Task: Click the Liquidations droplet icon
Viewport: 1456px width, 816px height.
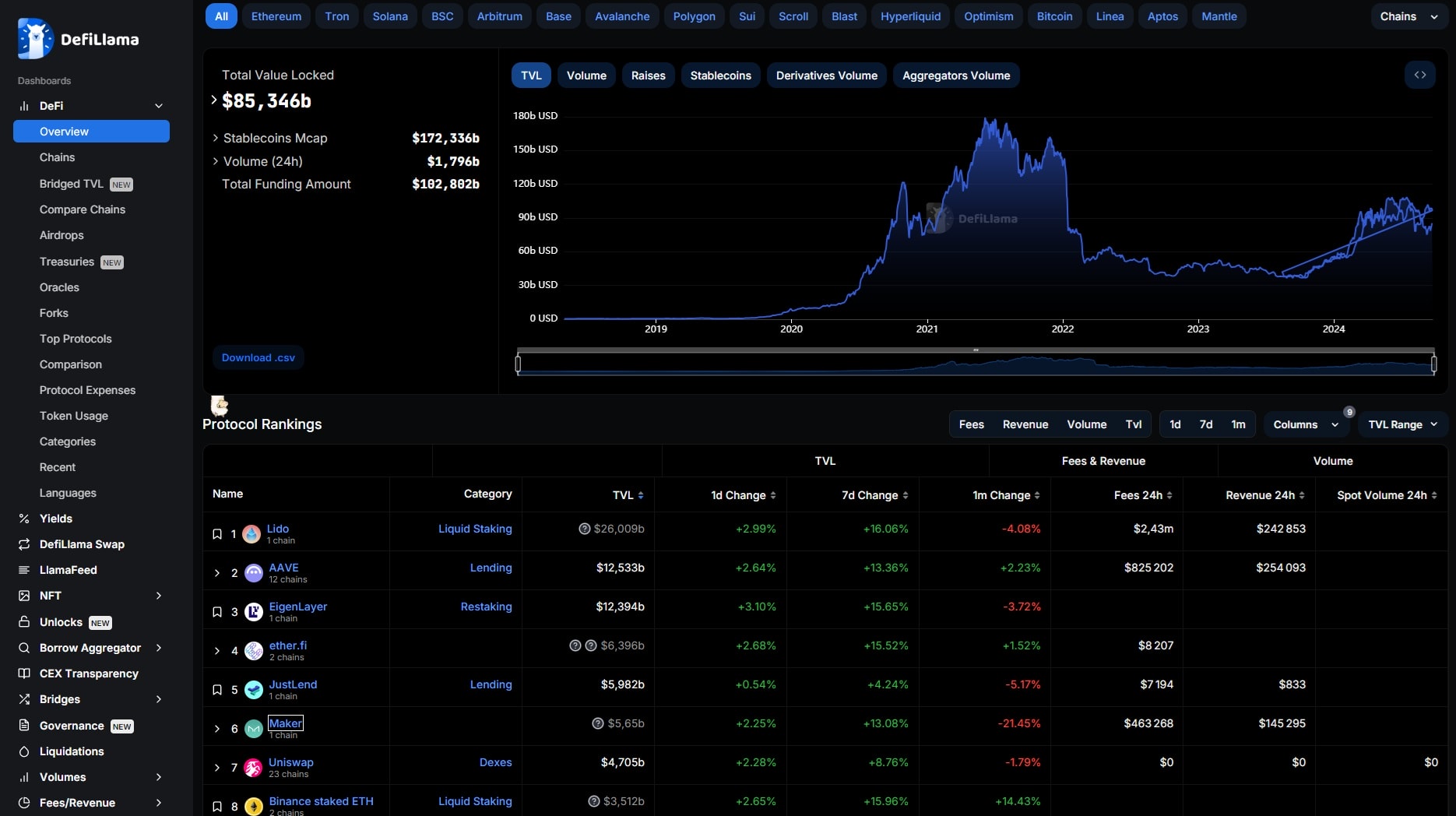Action: (x=24, y=751)
